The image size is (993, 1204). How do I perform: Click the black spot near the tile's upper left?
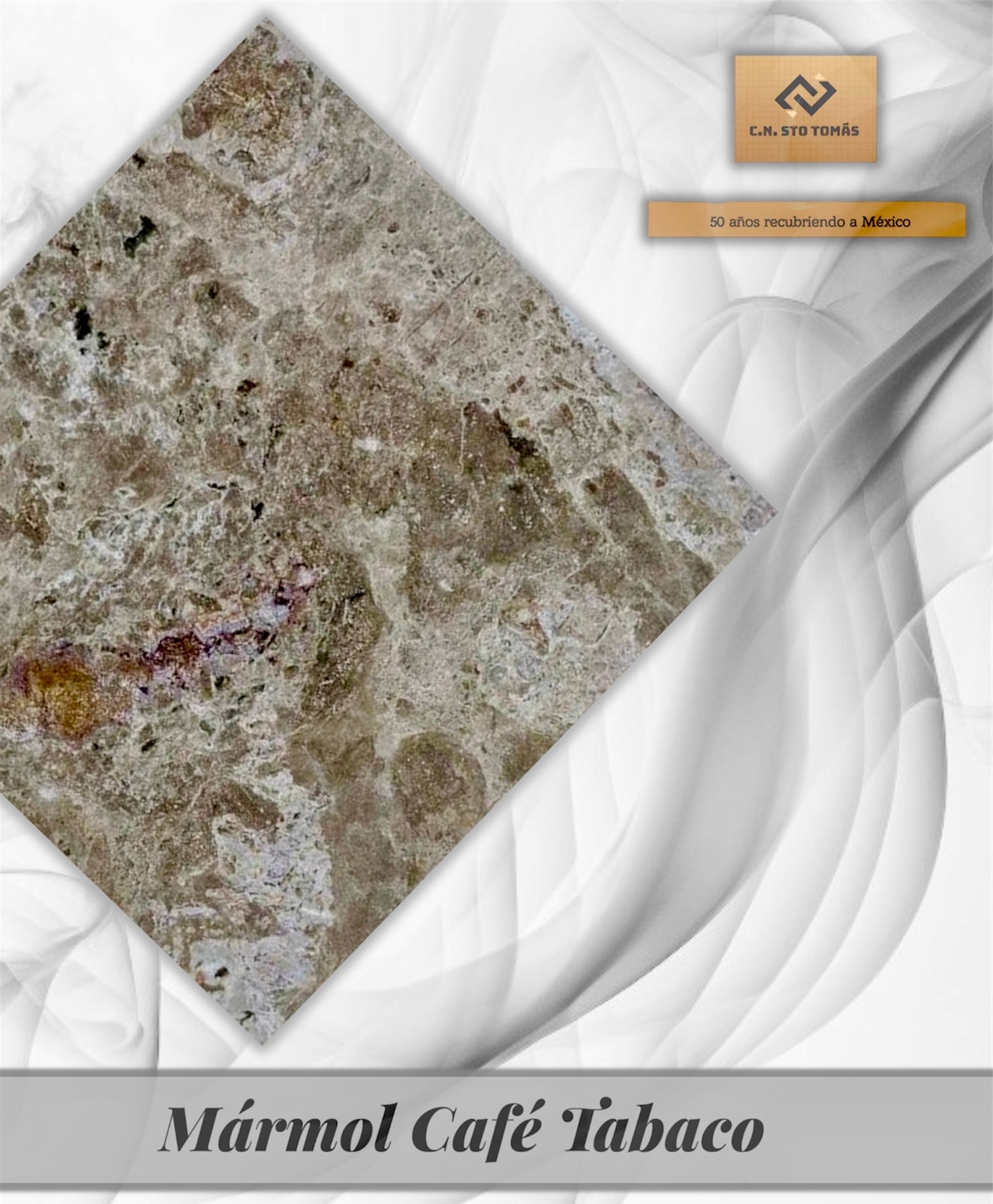139,232
